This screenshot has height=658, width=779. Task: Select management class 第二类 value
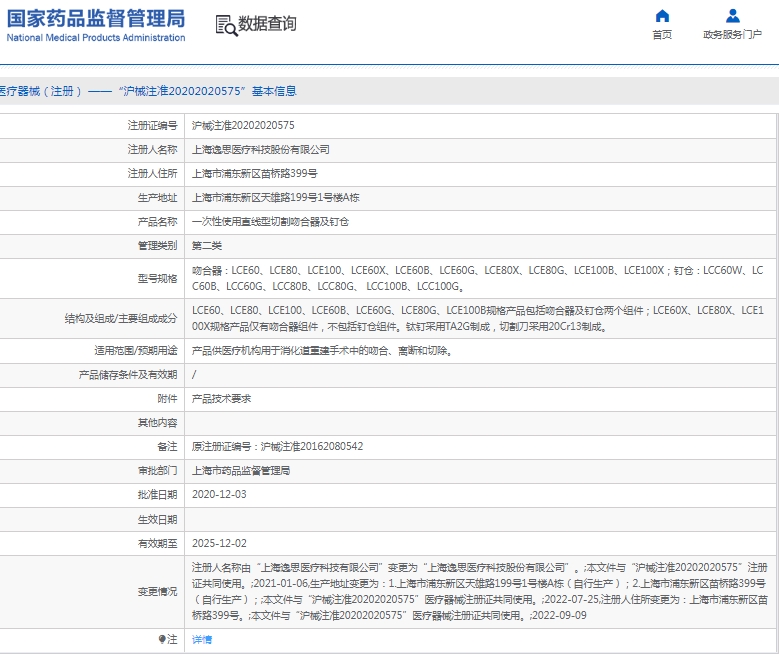click(207, 246)
